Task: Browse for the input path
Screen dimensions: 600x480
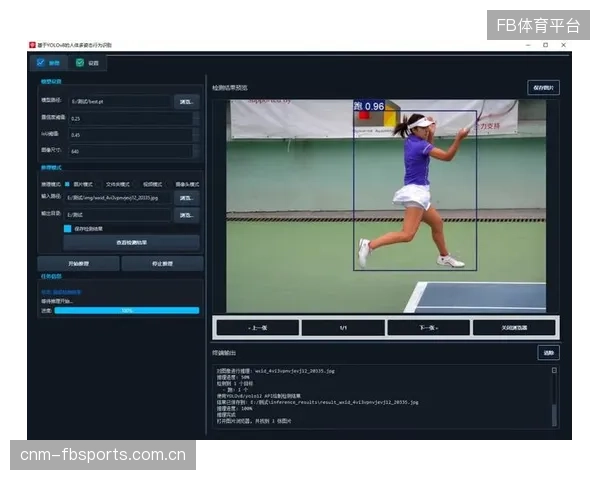Action: point(187,198)
